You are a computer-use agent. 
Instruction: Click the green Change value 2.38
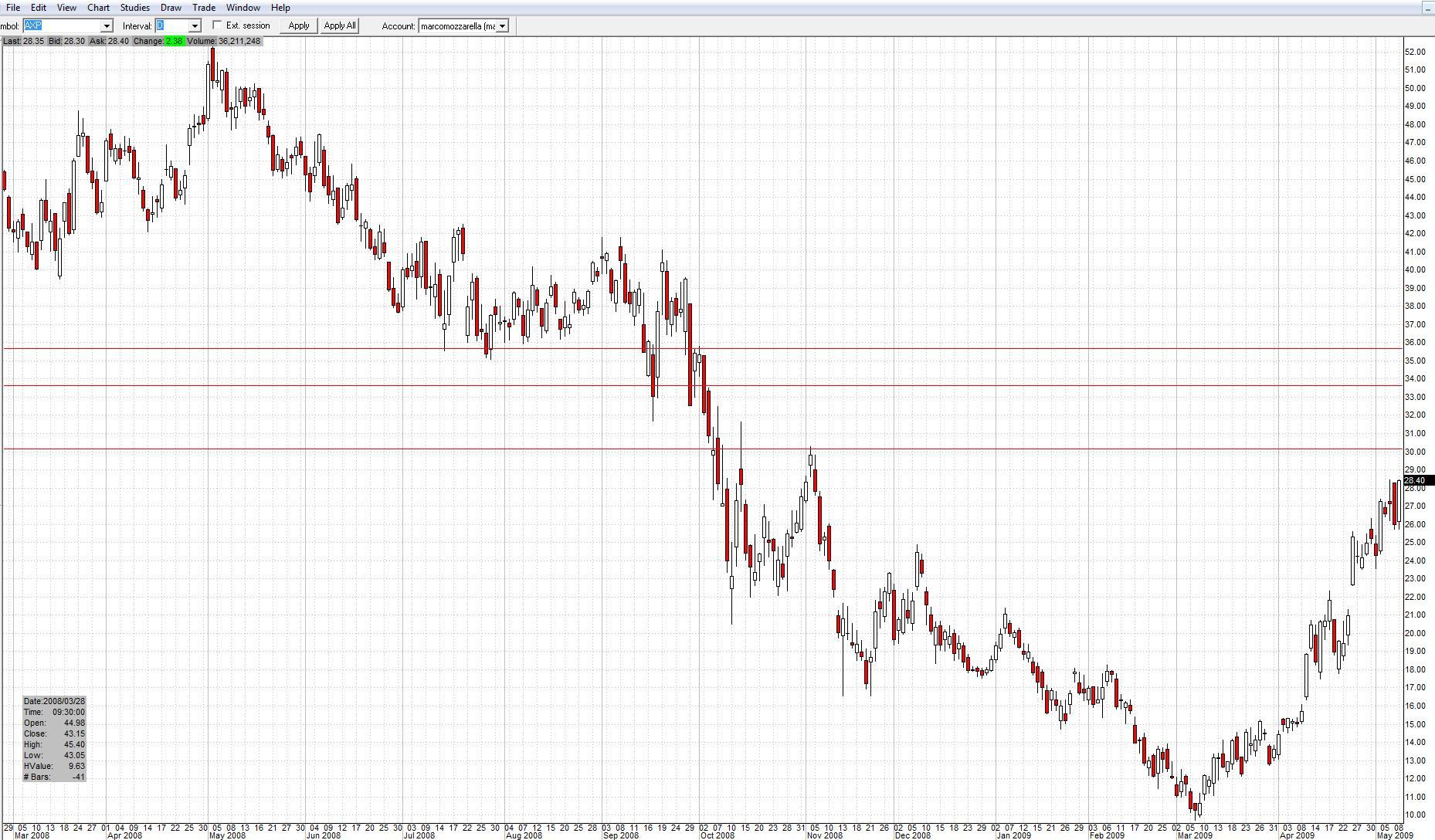pyautogui.click(x=173, y=42)
